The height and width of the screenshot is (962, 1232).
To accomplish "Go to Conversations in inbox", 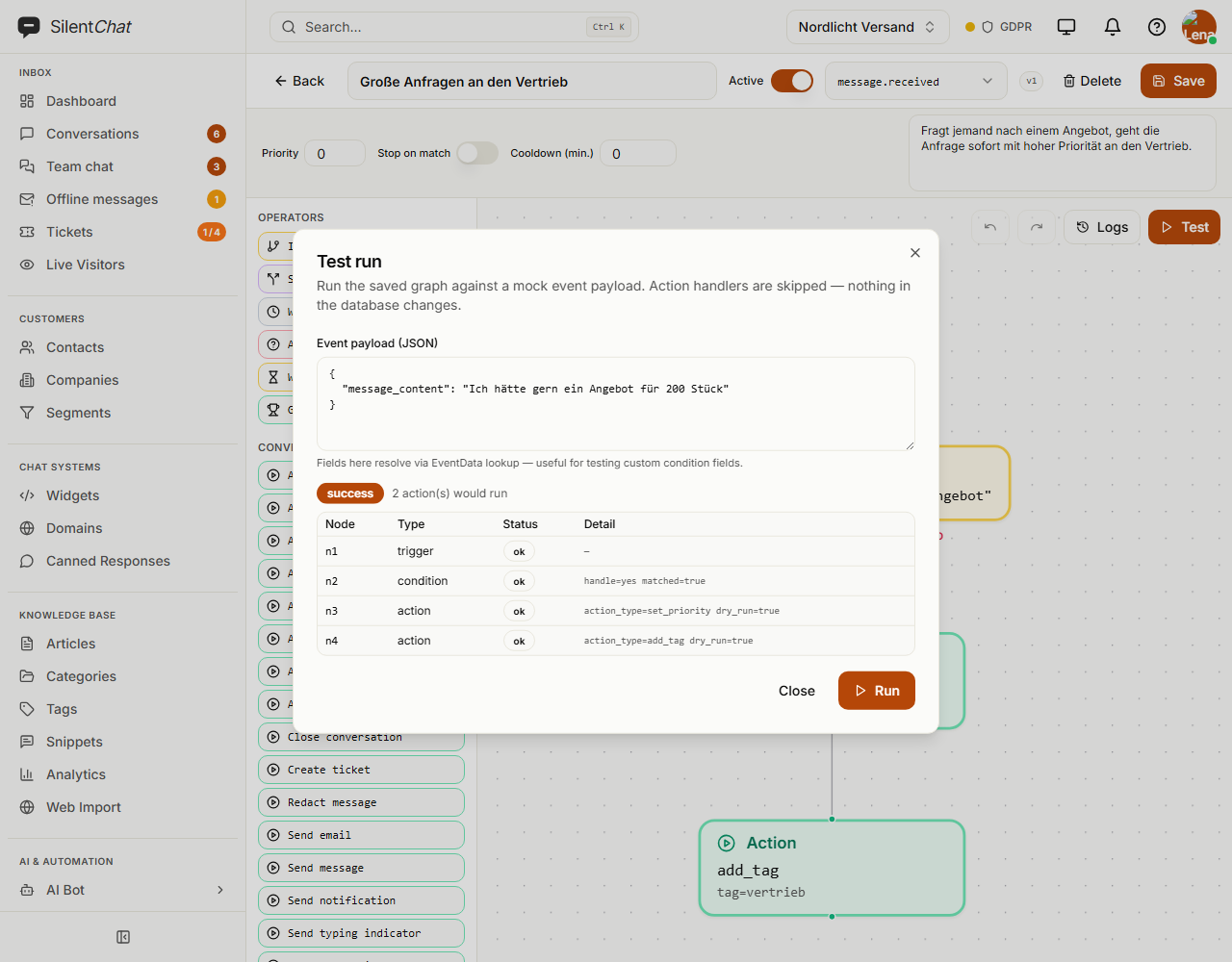I will tap(123, 134).
